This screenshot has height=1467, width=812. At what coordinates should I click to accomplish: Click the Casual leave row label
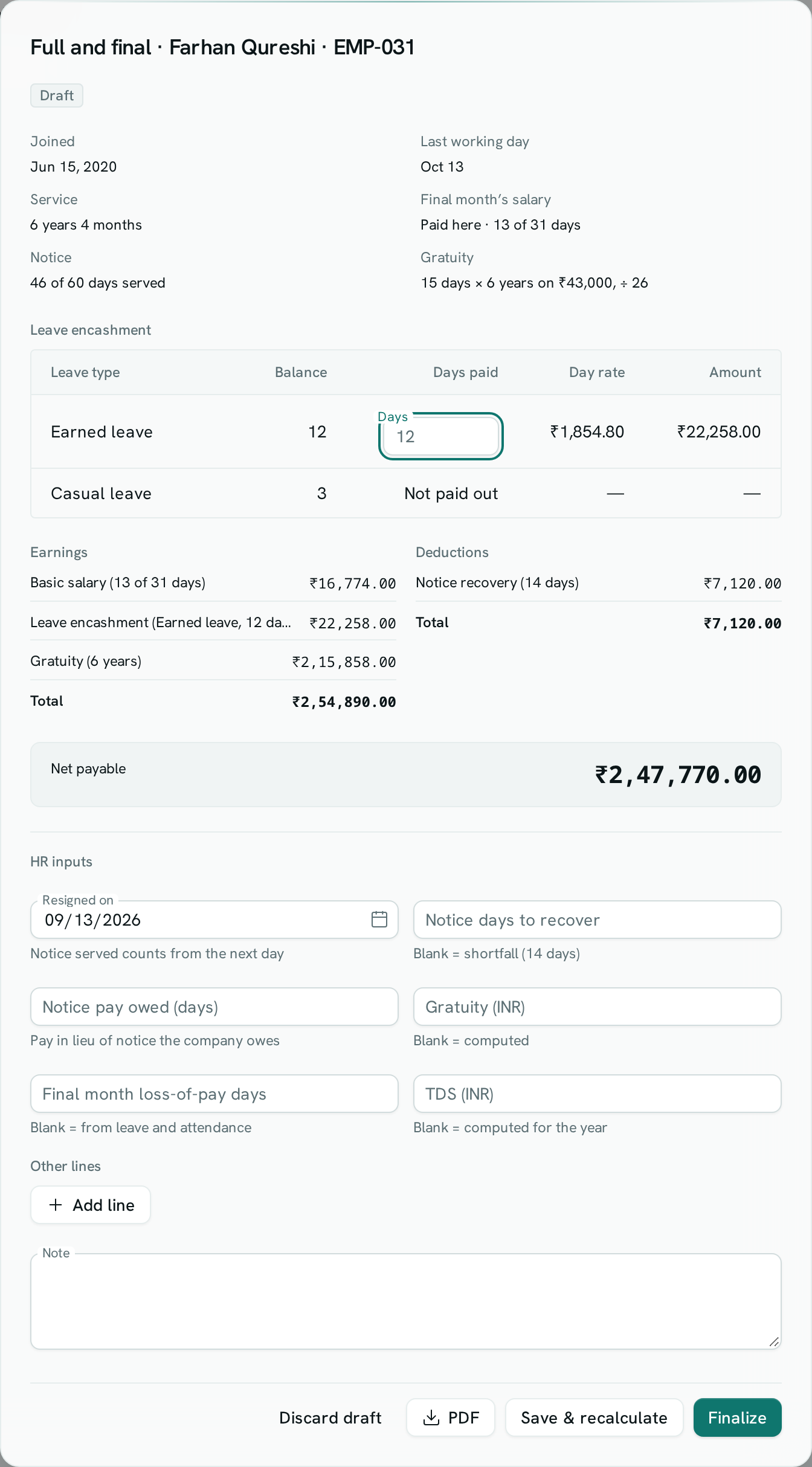(x=101, y=493)
